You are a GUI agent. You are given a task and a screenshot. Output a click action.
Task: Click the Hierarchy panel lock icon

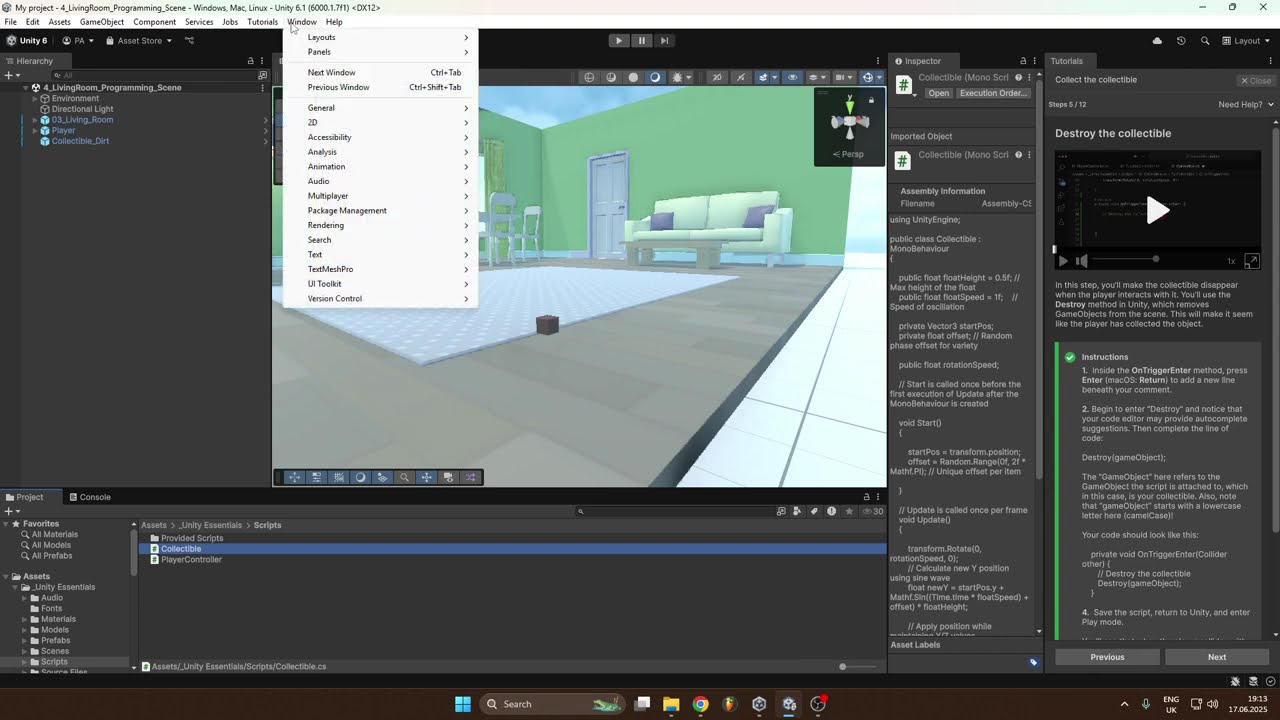[250, 61]
